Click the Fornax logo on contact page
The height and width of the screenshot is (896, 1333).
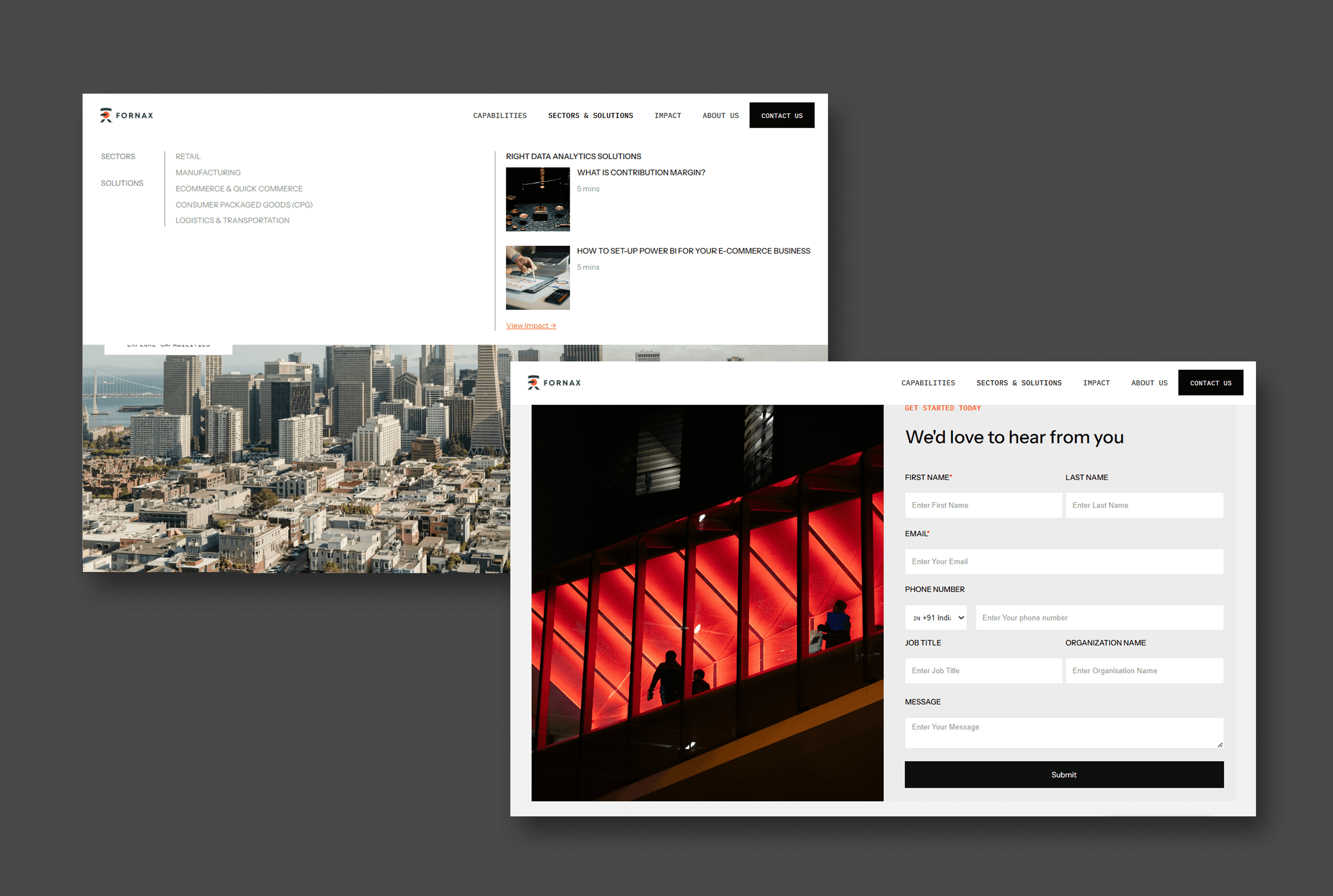point(554,383)
